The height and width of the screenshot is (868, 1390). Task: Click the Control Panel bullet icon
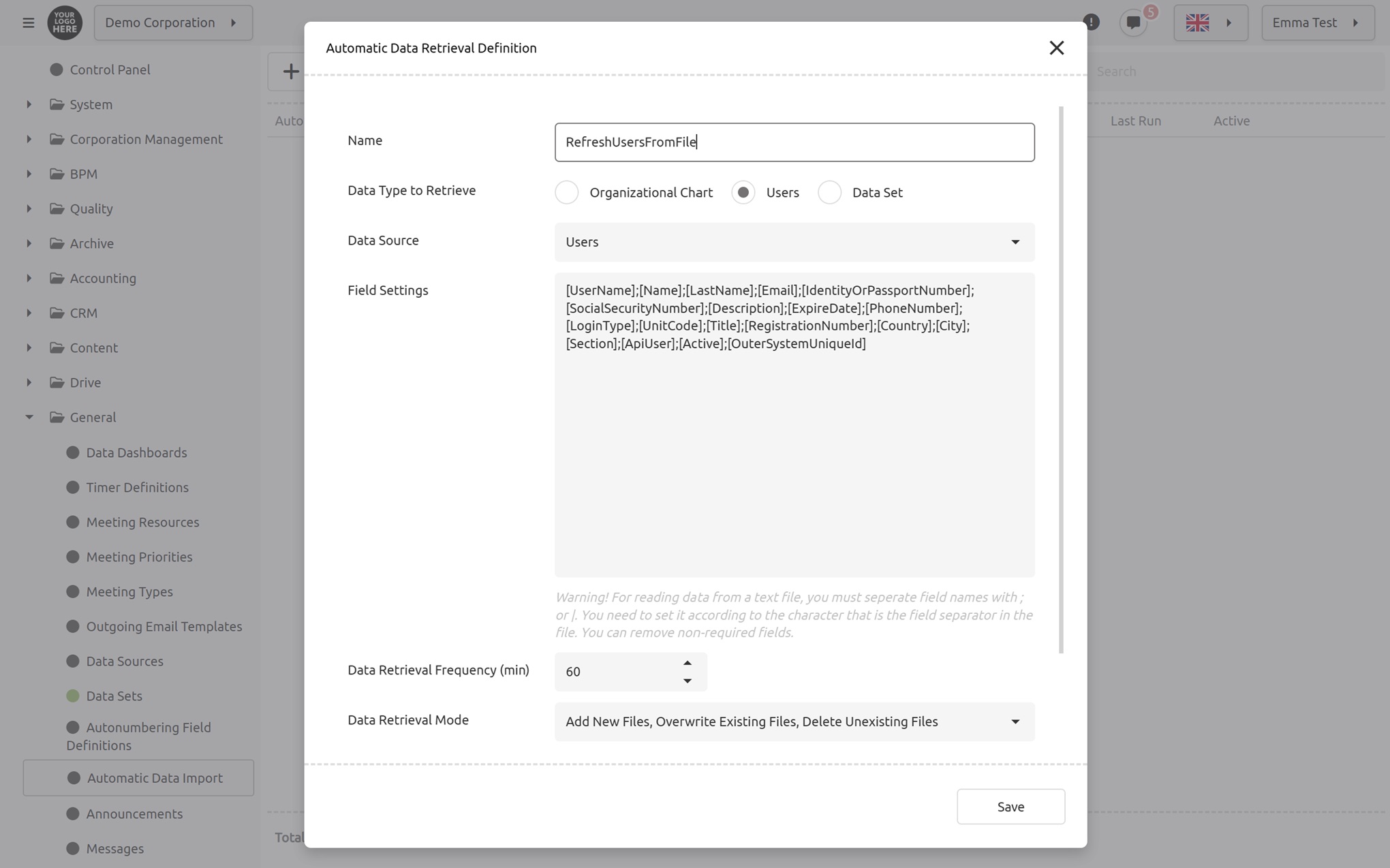tap(57, 69)
